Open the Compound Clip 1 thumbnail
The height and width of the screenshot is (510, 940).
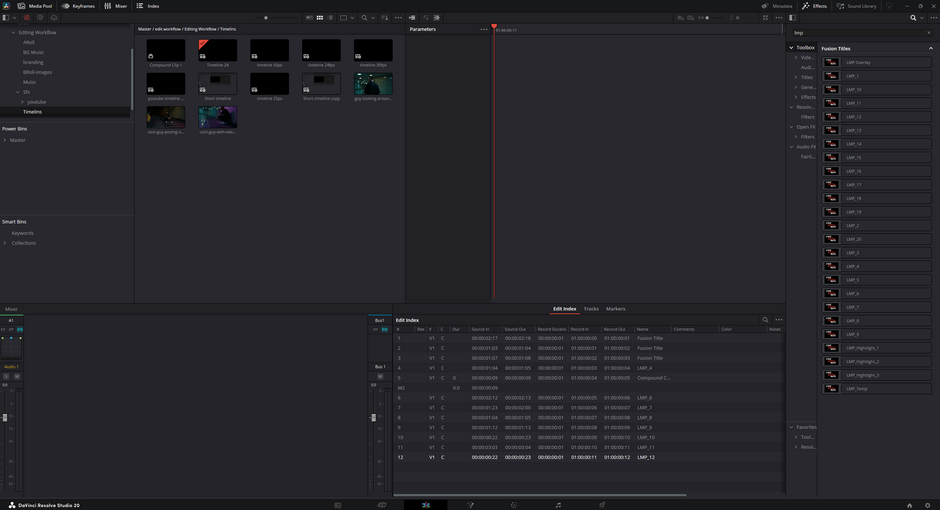pos(166,50)
